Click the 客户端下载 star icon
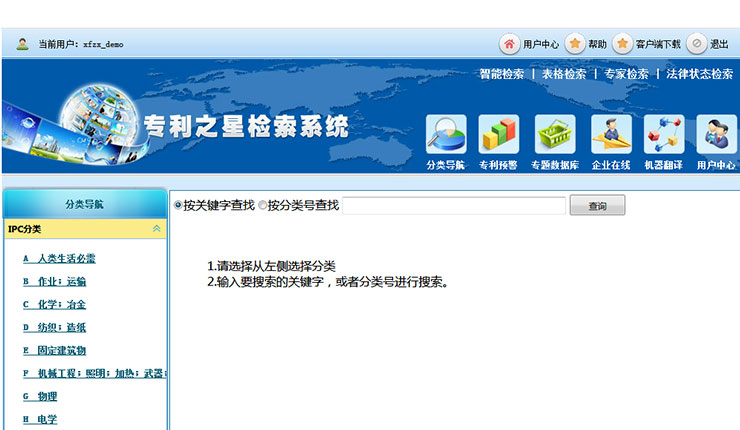The image size is (740, 430). point(623,44)
